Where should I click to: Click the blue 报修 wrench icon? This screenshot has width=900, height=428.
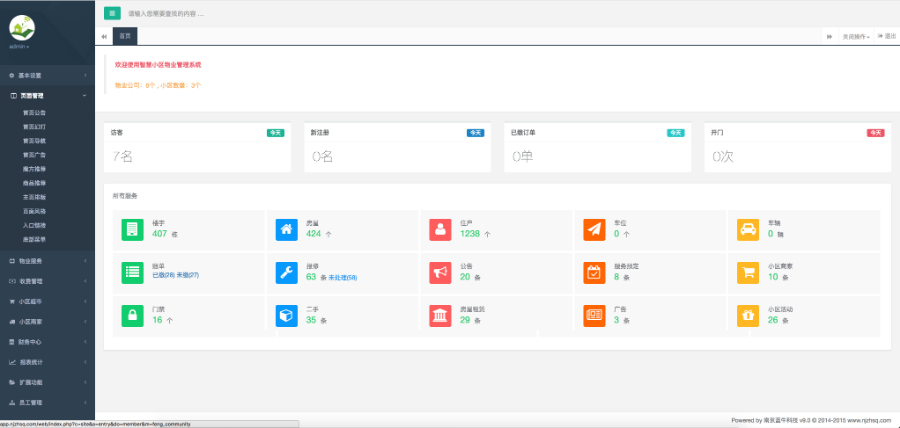click(x=286, y=273)
